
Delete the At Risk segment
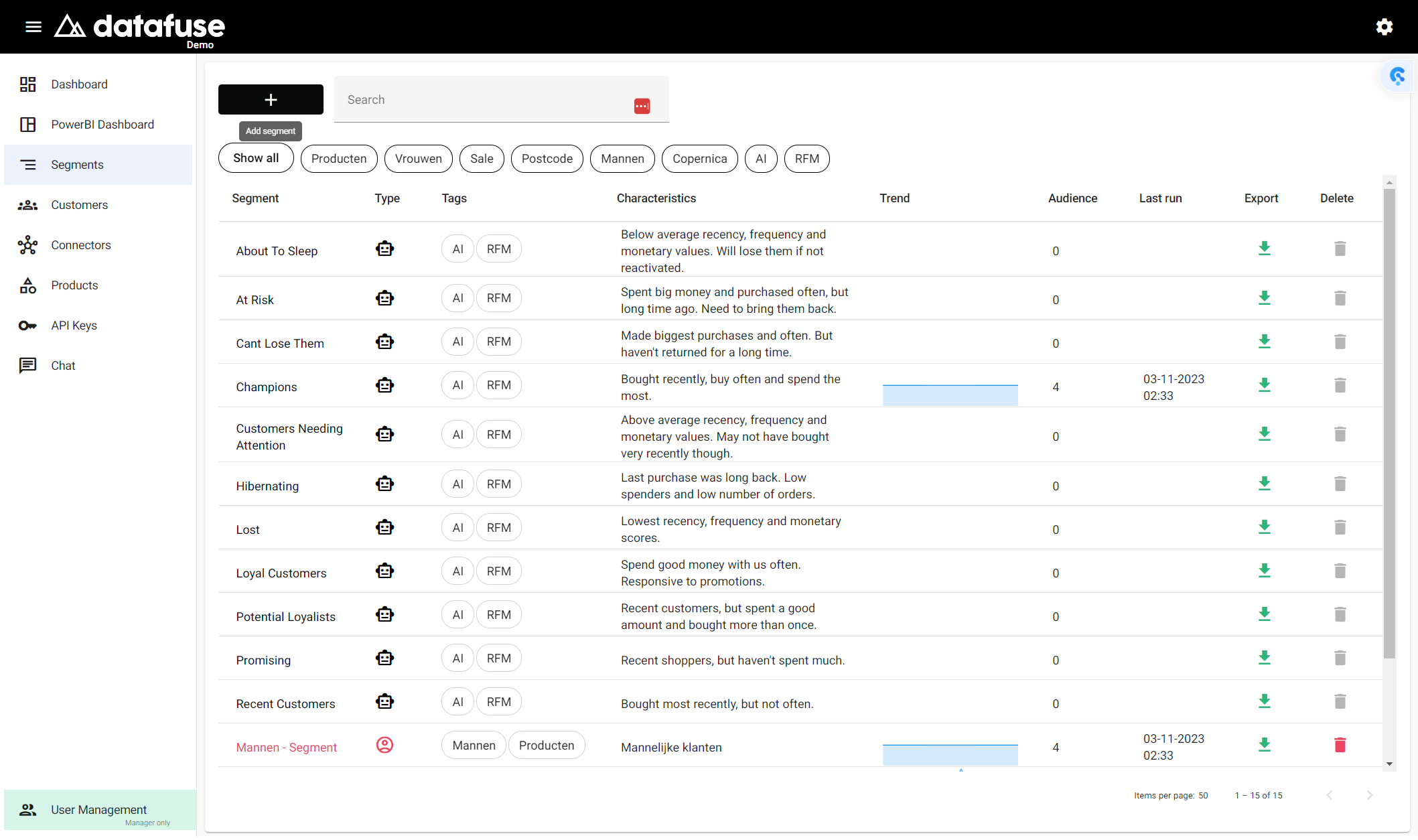tap(1340, 298)
